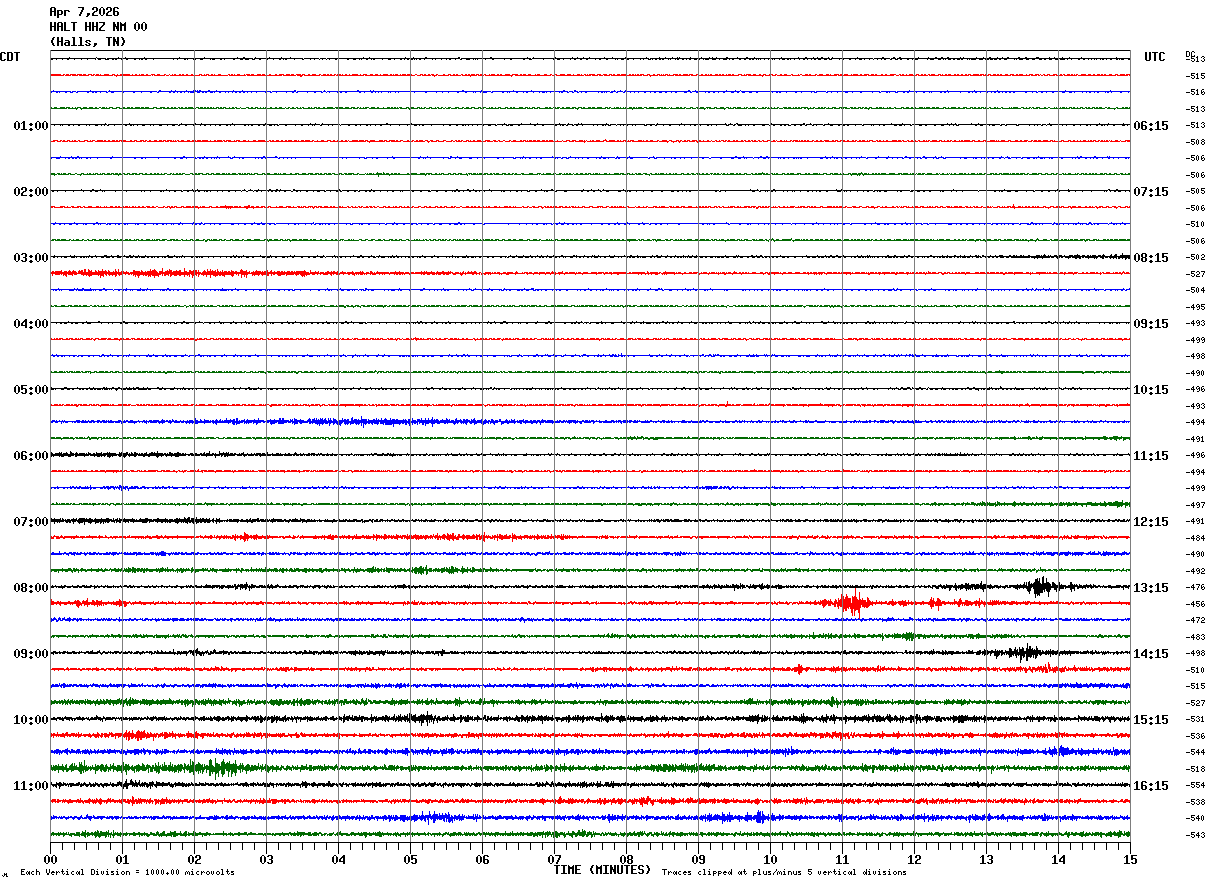The height and width of the screenshot is (886, 1210).
Task: Select the 09:00 CDT row label
Action: [31, 654]
